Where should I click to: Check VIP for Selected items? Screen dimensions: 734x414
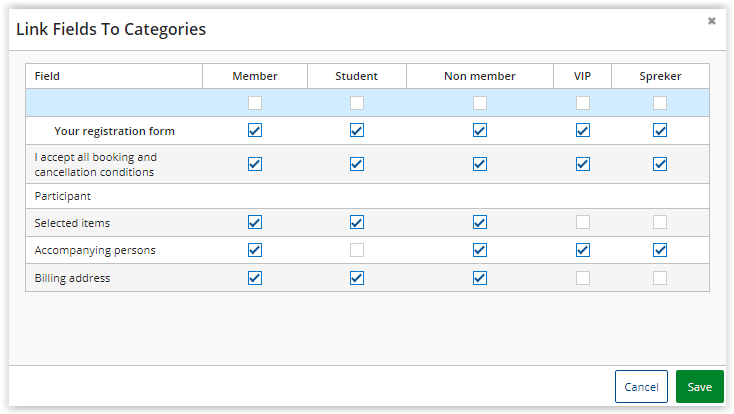coord(583,222)
